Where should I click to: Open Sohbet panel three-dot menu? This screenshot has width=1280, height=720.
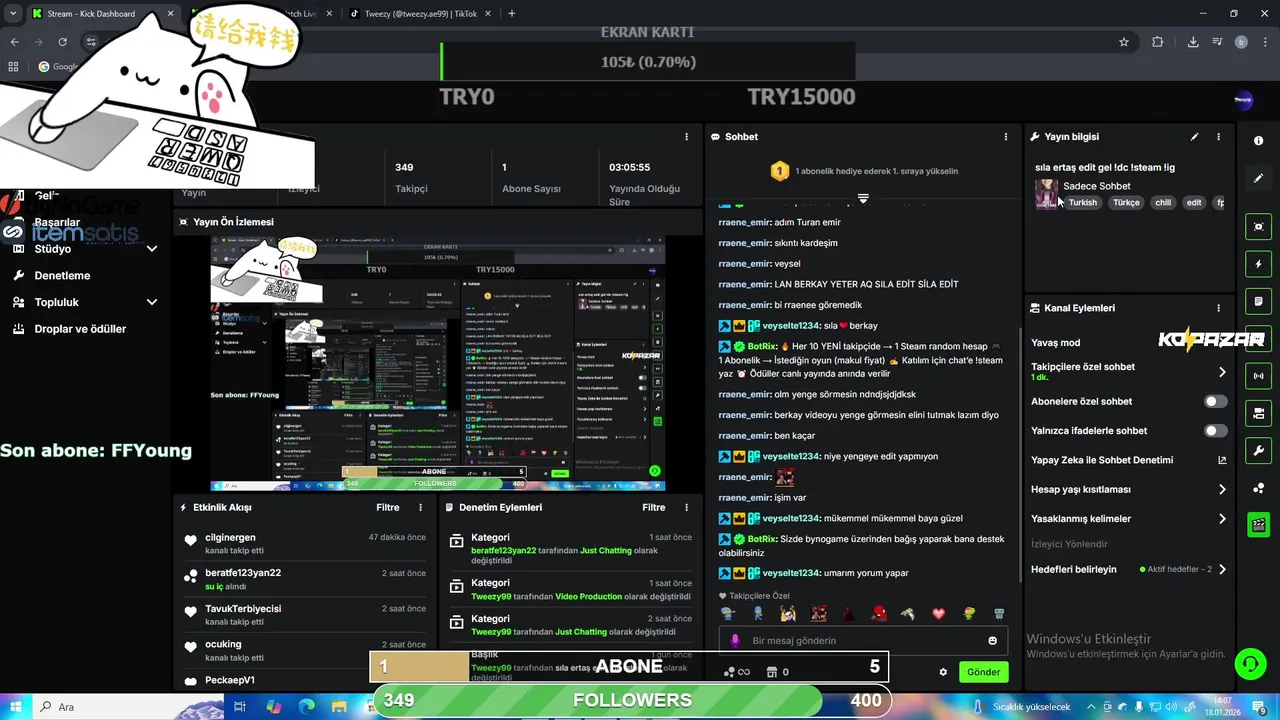coord(1006,137)
